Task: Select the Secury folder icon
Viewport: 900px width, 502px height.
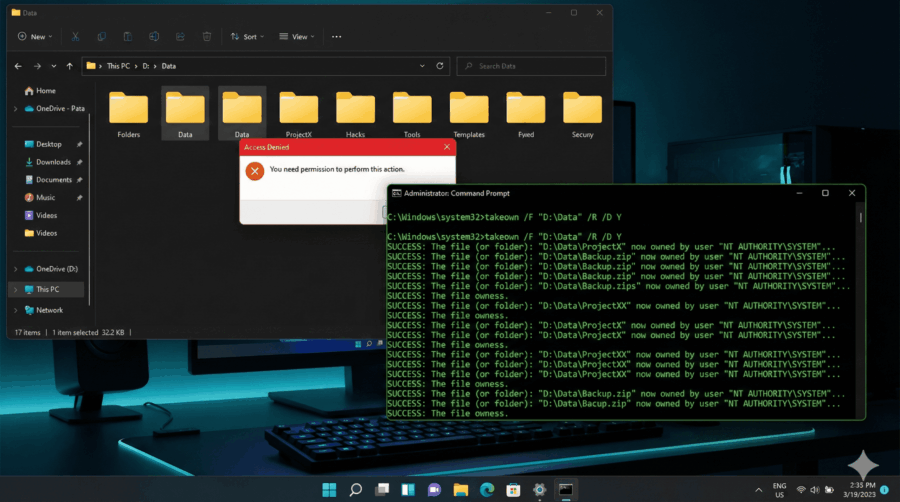Action: (583, 108)
